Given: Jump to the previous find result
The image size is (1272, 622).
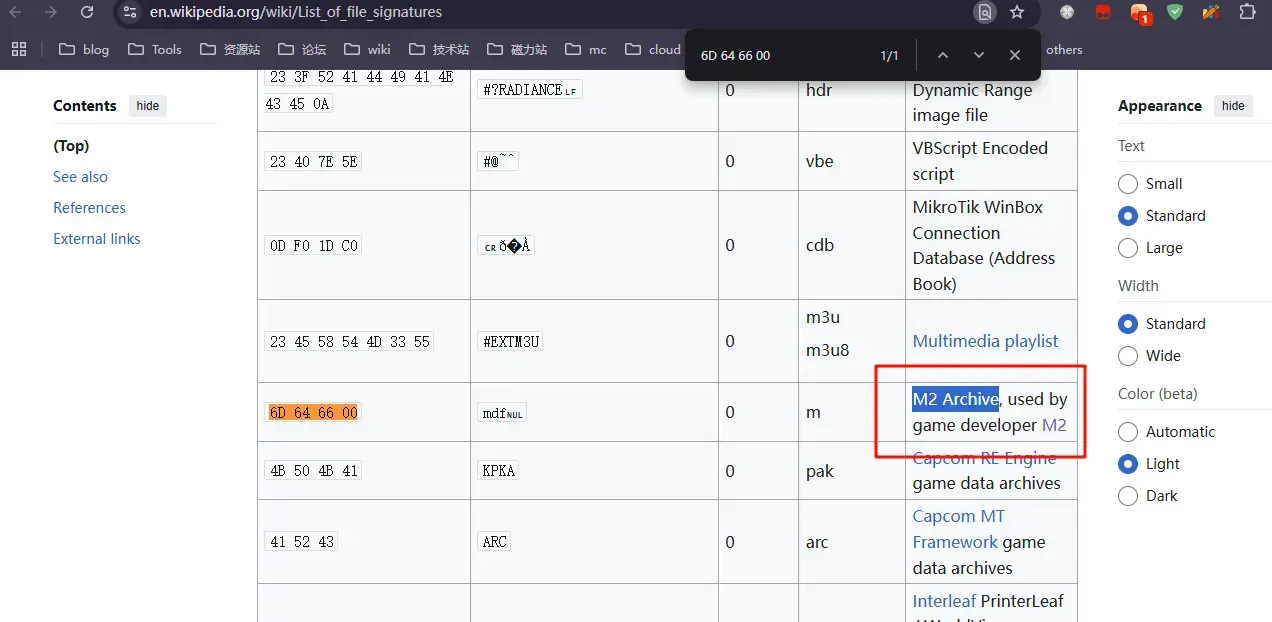Looking at the screenshot, I should coord(942,55).
